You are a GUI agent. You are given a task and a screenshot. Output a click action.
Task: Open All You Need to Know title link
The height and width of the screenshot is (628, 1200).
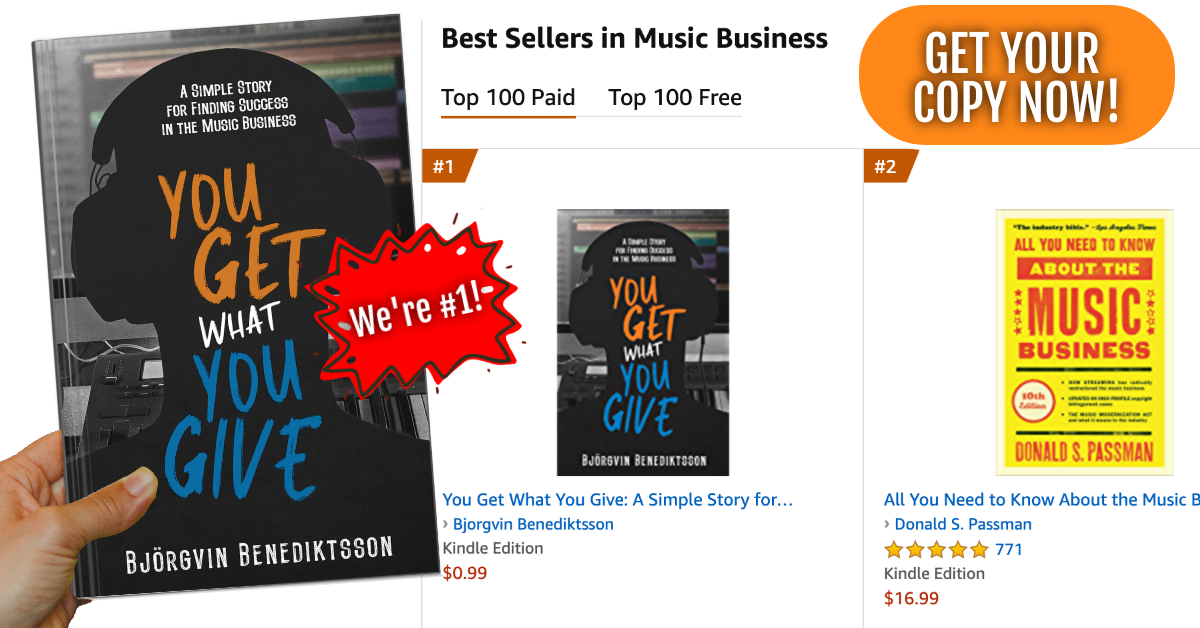click(1040, 500)
